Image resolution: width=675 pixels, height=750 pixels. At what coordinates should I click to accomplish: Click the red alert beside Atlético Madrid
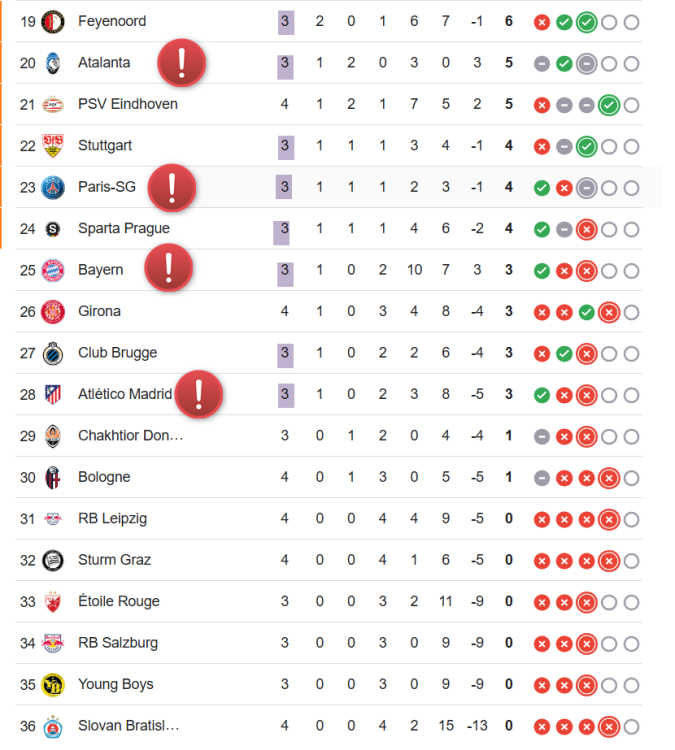pyautogui.click(x=199, y=394)
